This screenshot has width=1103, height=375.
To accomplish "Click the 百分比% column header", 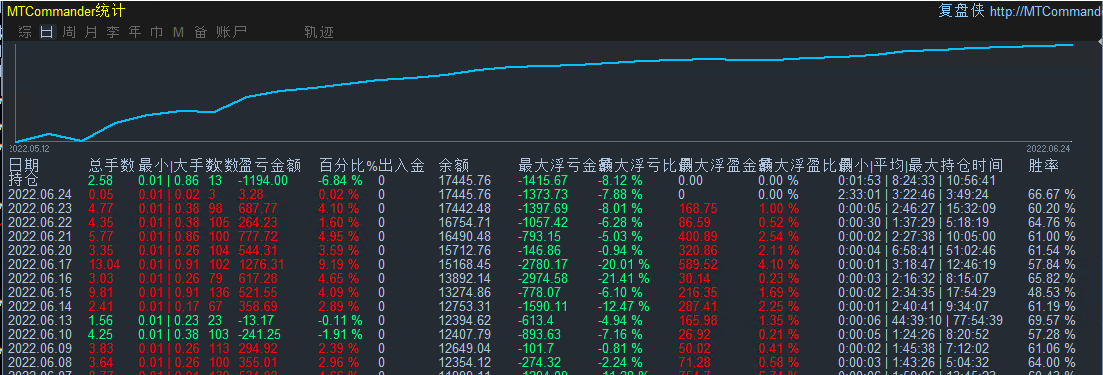I will (x=348, y=165).
